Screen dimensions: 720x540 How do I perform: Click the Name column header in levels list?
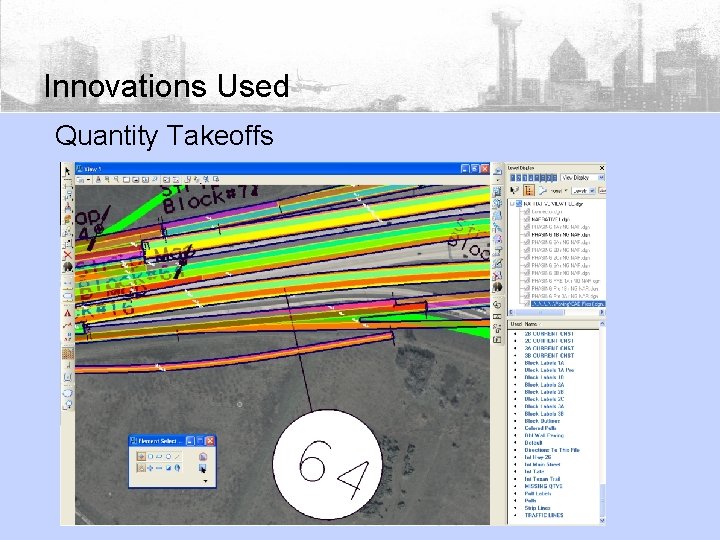click(531, 324)
